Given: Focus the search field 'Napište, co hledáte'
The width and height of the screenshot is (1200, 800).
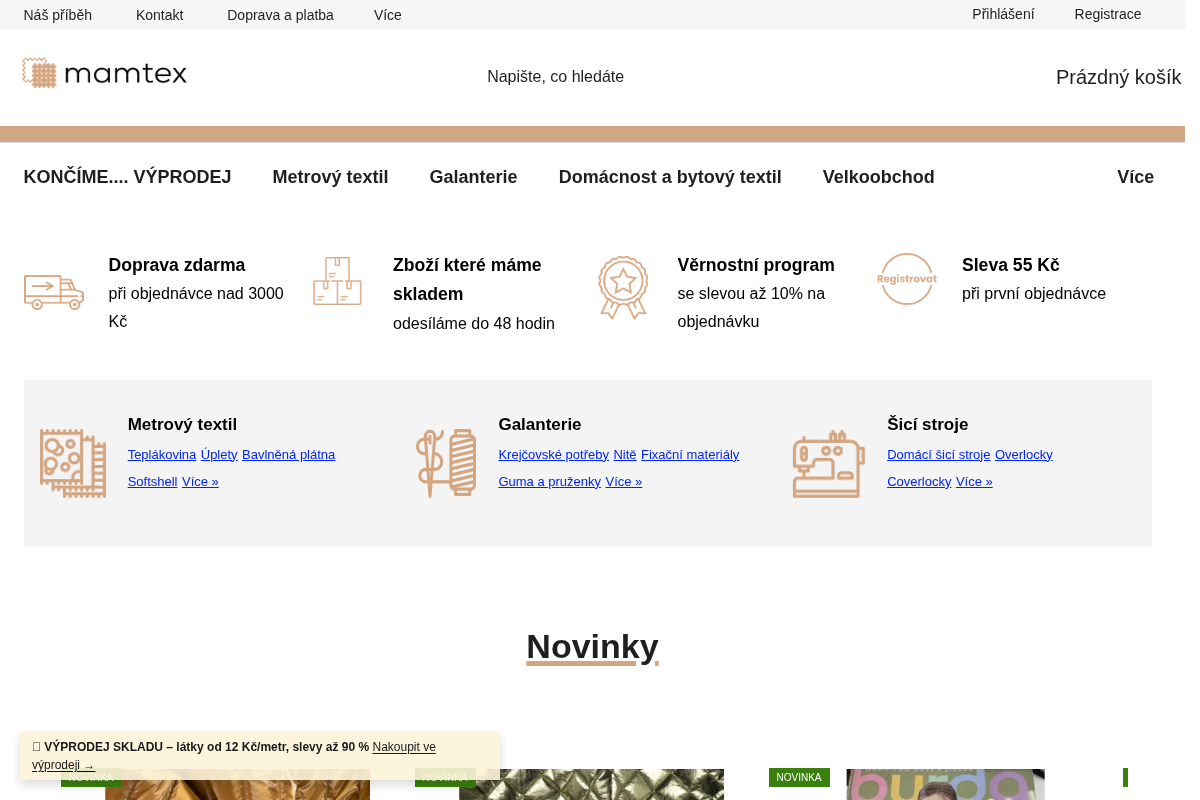Looking at the screenshot, I should click(555, 77).
